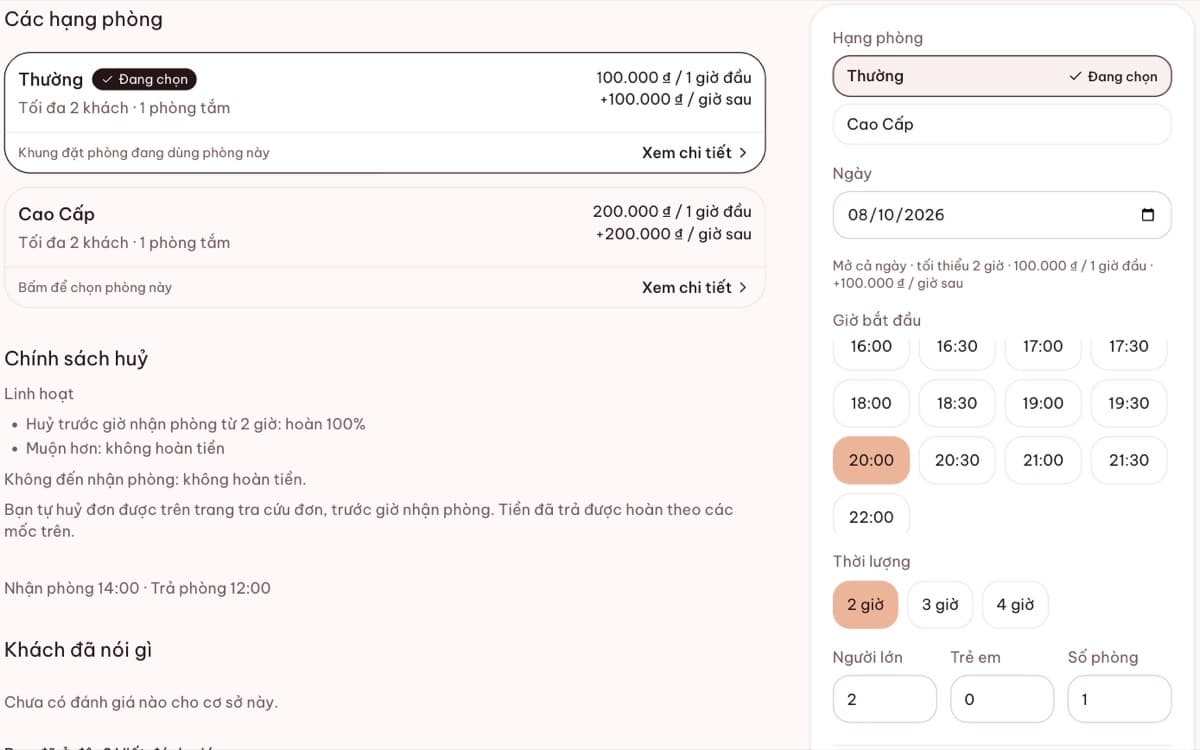Click the highlighted 20:00 time slot
The width and height of the screenshot is (1200, 750).
[x=871, y=460]
